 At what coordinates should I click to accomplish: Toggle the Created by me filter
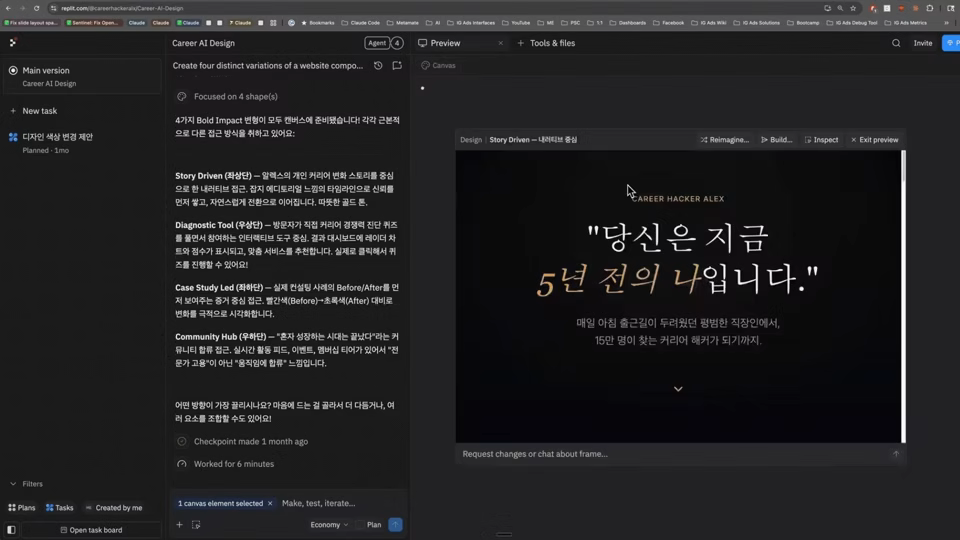(113, 508)
